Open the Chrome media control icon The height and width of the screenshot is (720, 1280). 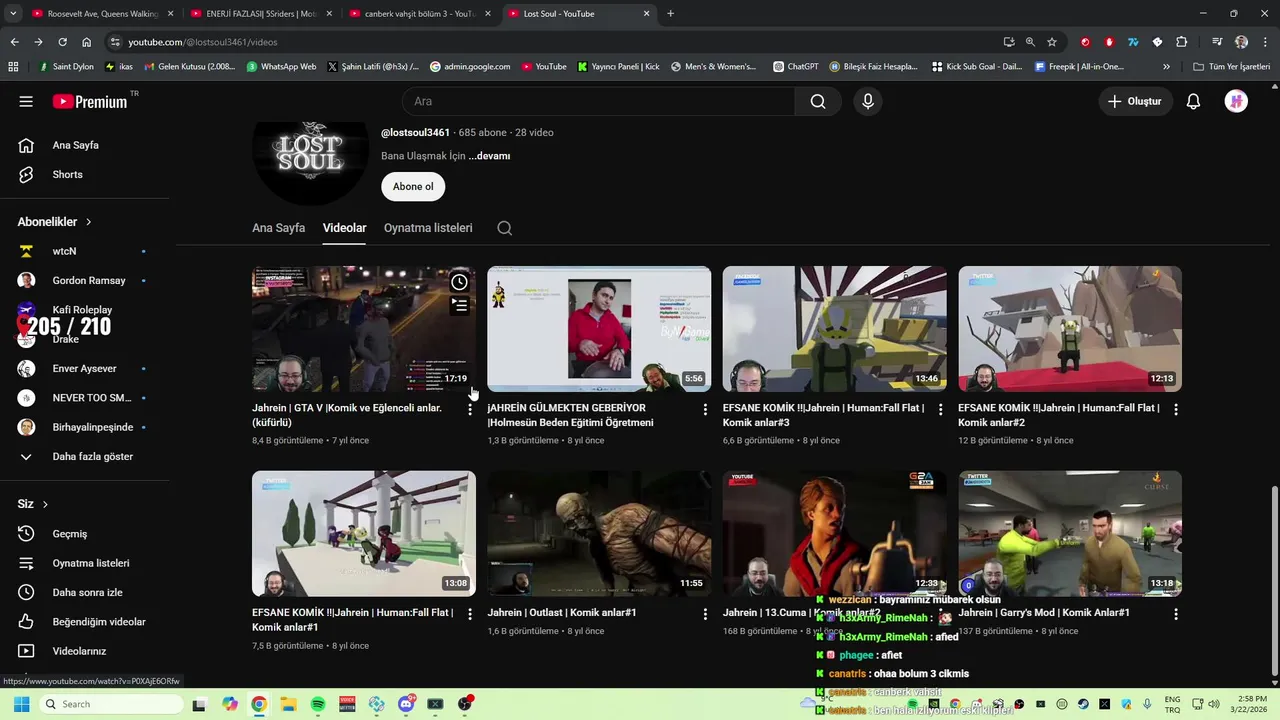click(x=1217, y=42)
